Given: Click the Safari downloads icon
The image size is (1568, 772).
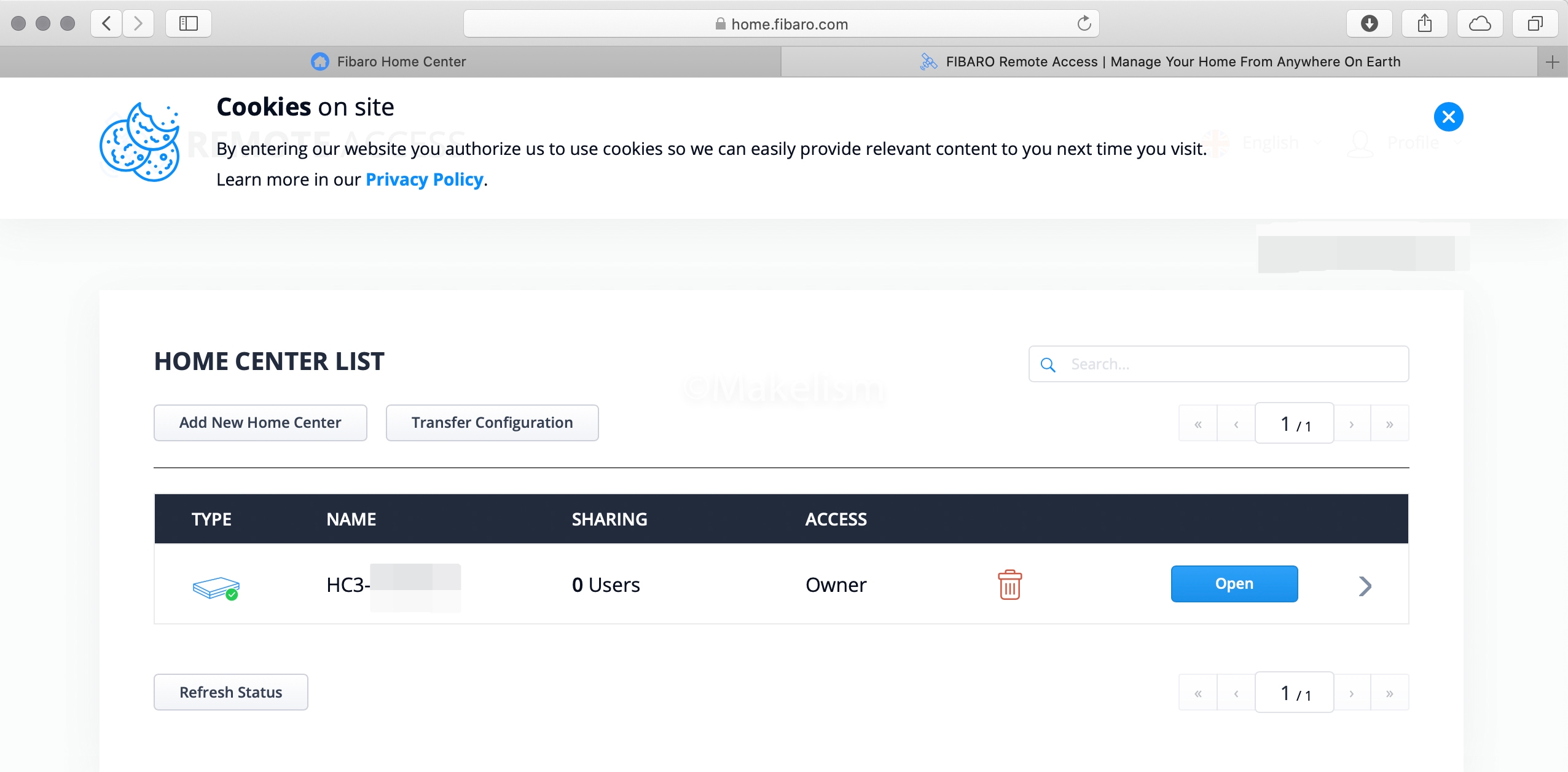Looking at the screenshot, I should pos(1369,24).
